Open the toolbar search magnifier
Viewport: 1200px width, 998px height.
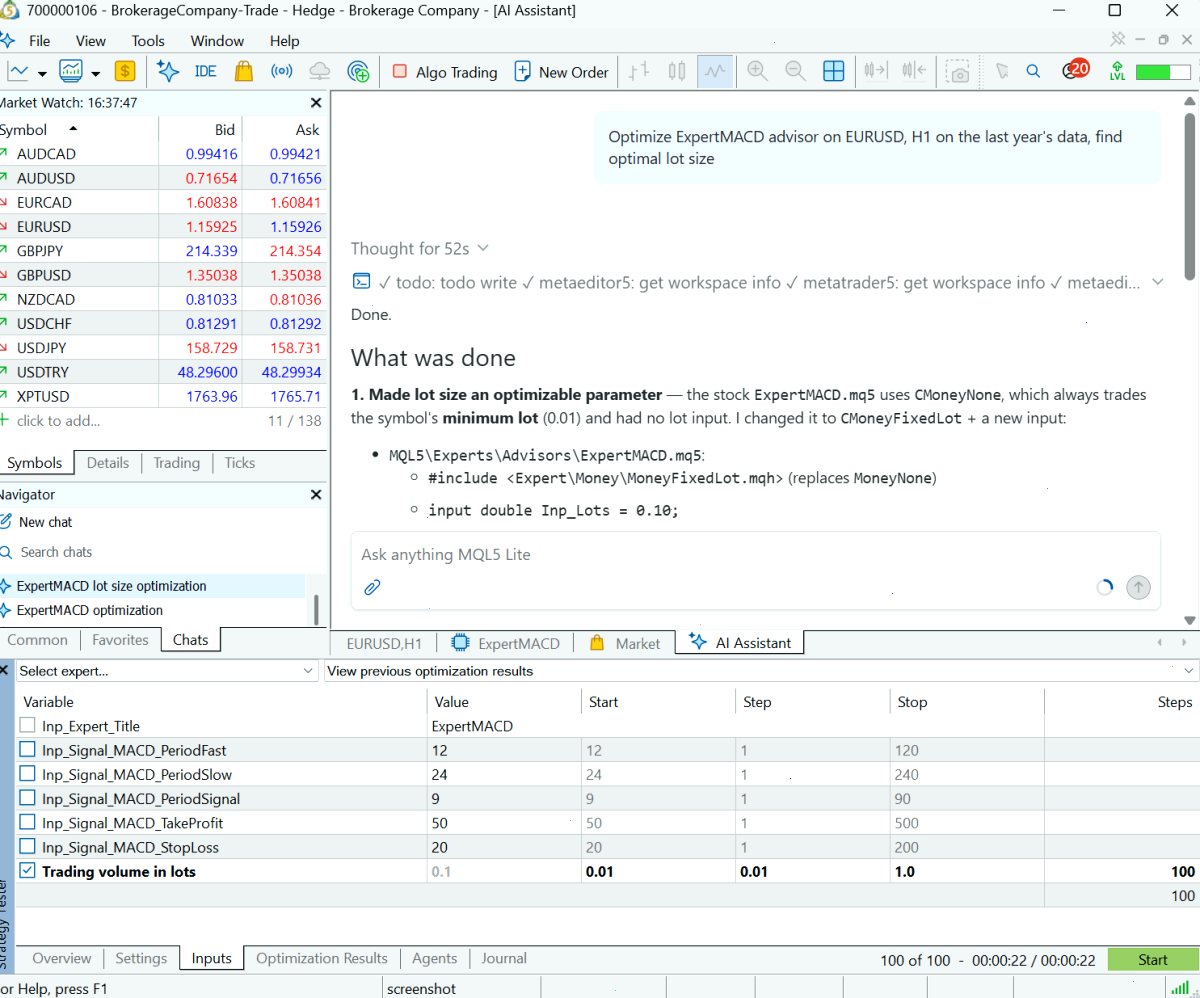coord(1034,72)
